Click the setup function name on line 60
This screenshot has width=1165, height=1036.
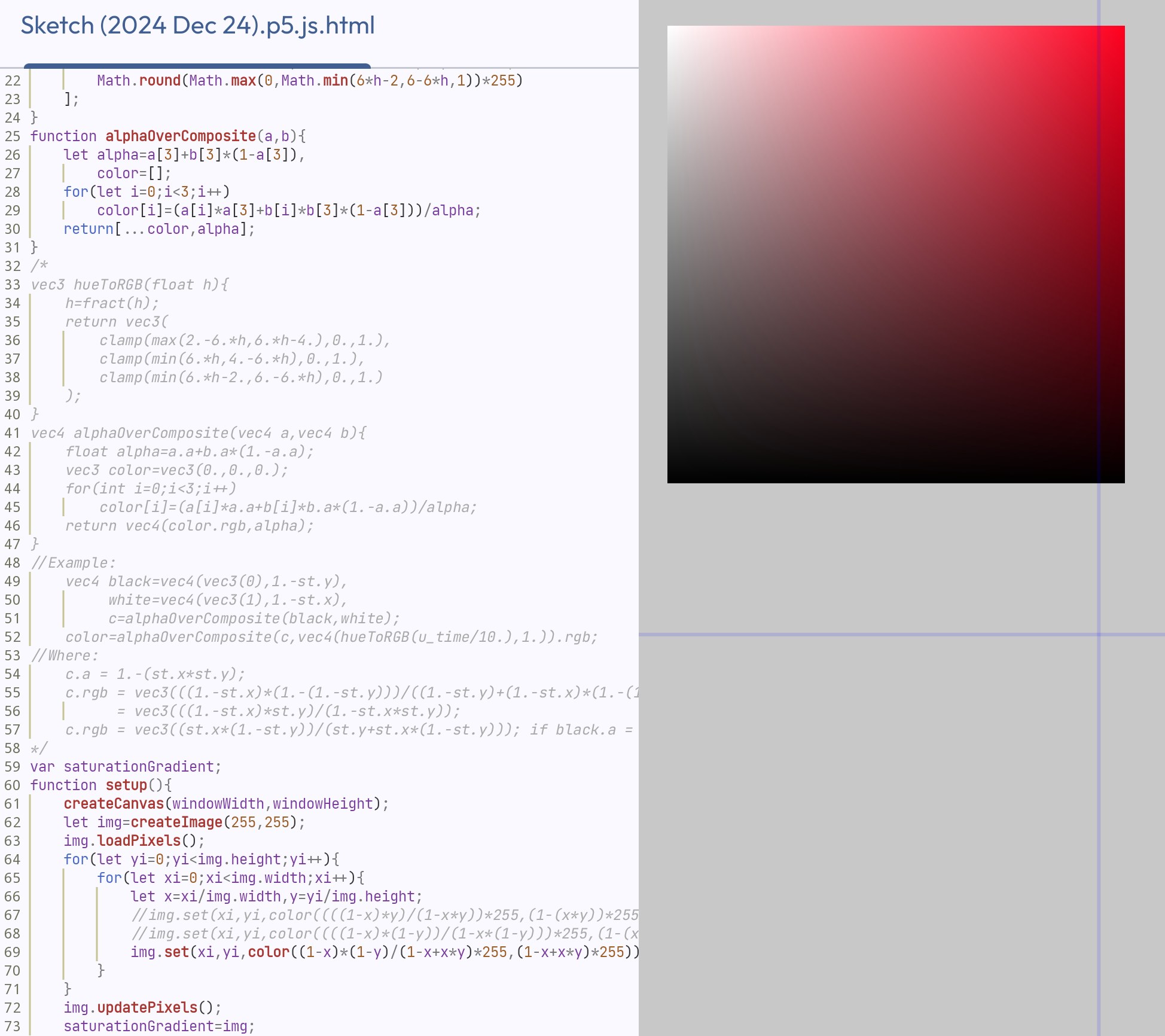pos(126,785)
